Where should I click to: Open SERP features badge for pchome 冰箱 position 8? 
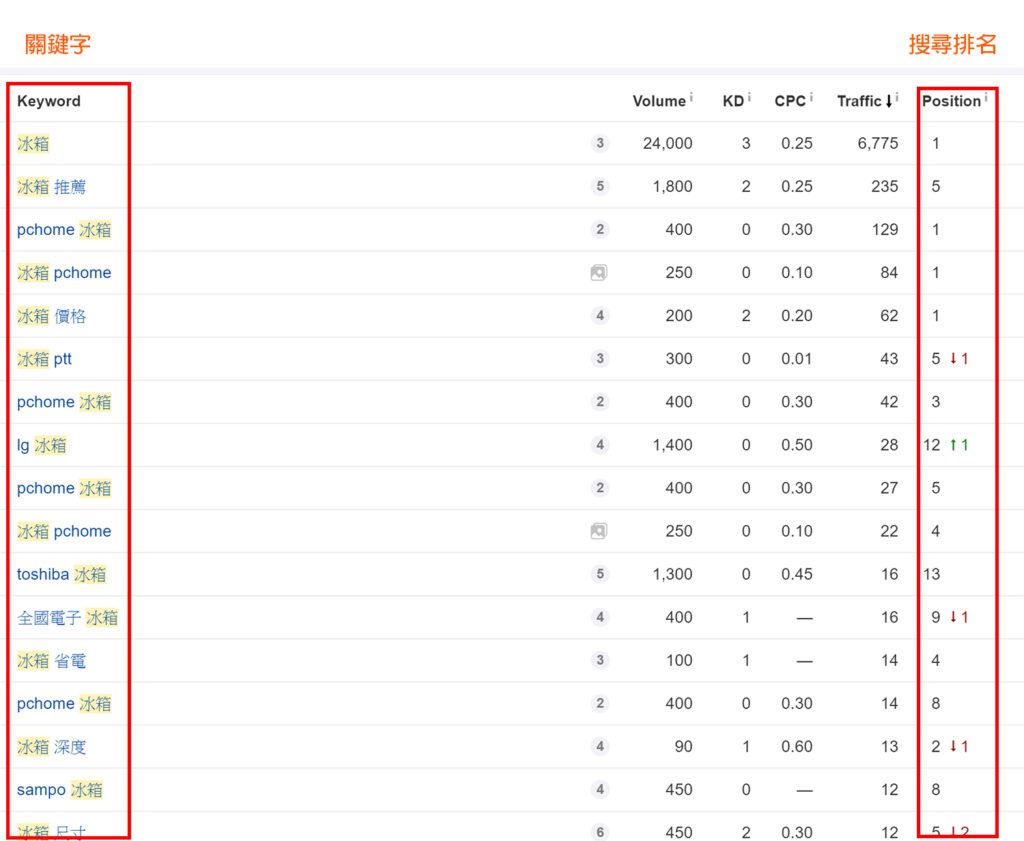pos(600,703)
